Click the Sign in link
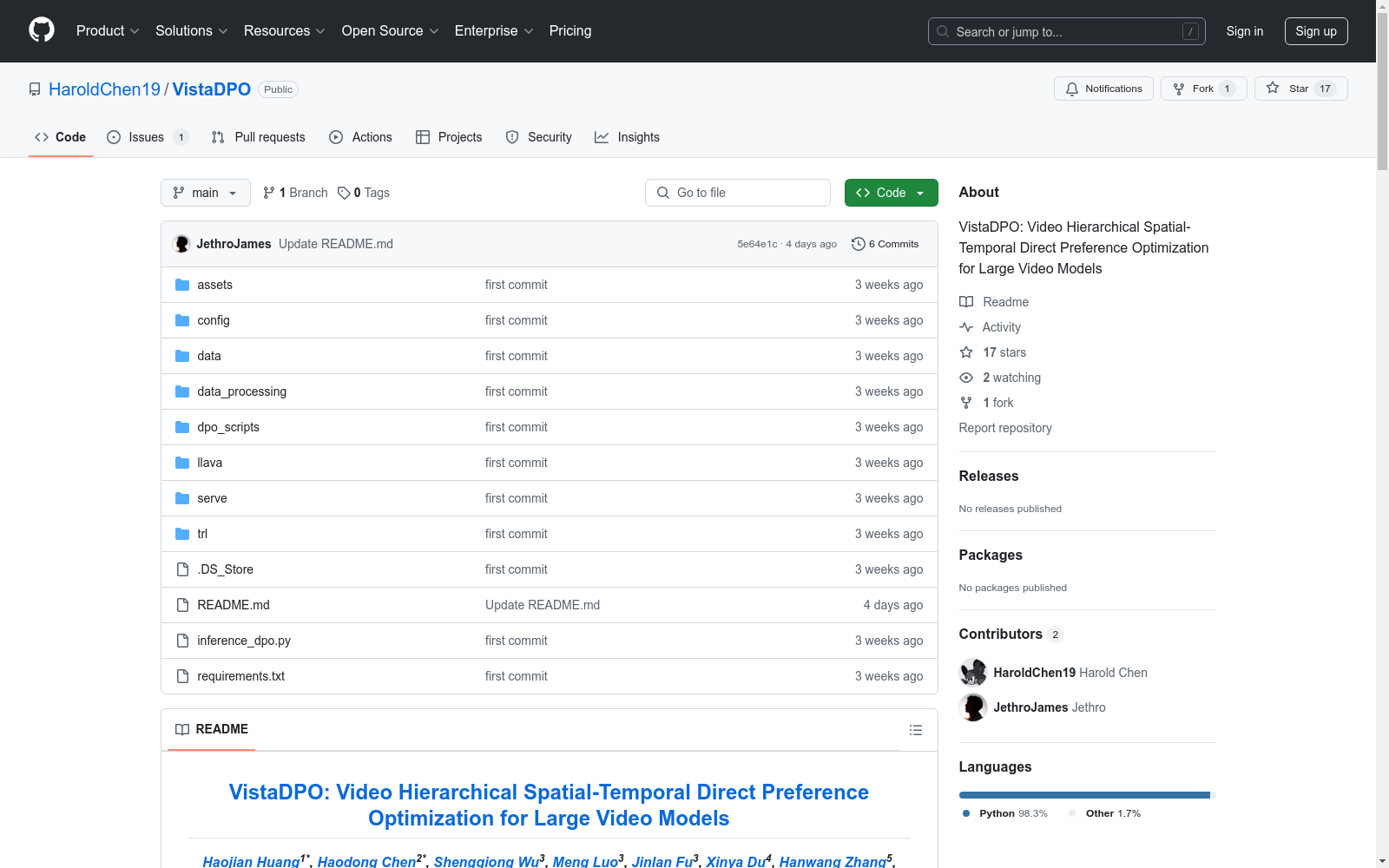The image size is (1389, 868). click(1245, 31)
